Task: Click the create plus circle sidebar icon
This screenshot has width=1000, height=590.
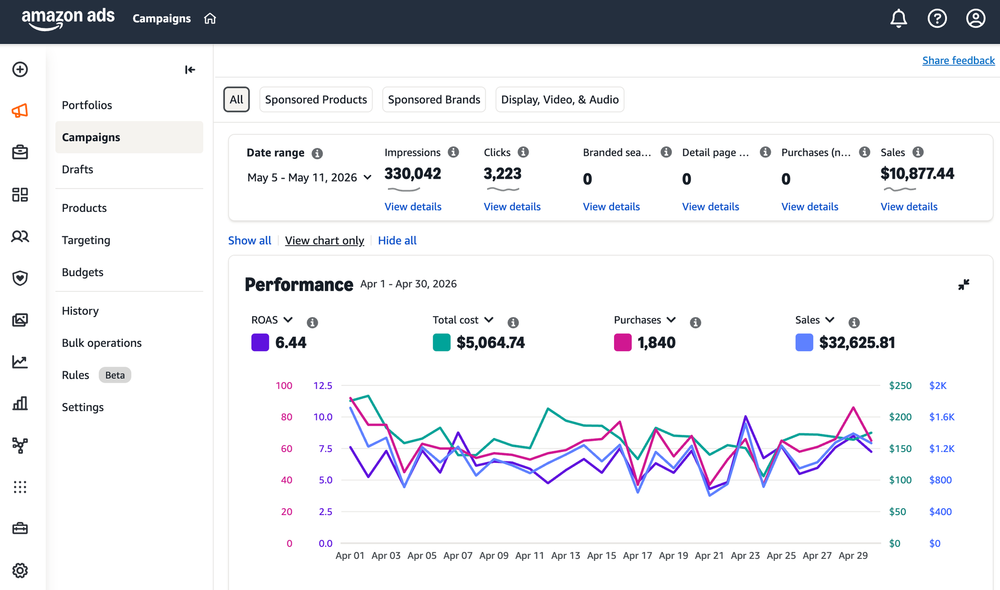Action: coord(20,69)
